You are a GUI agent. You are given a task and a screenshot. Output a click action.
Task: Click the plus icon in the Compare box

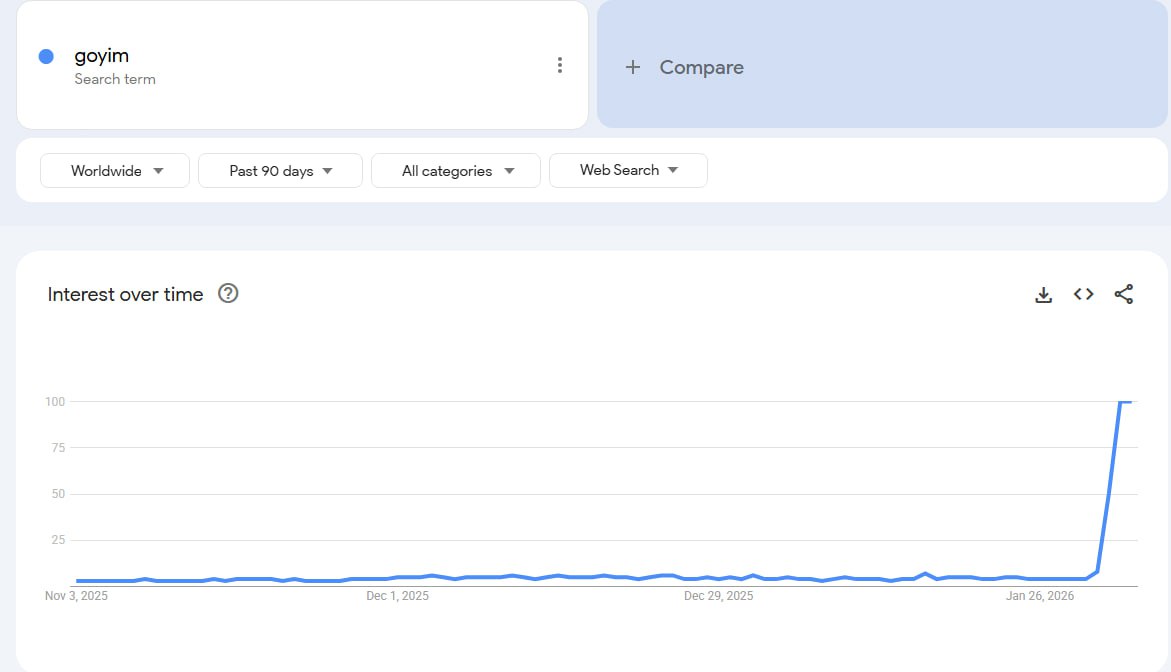632,67
